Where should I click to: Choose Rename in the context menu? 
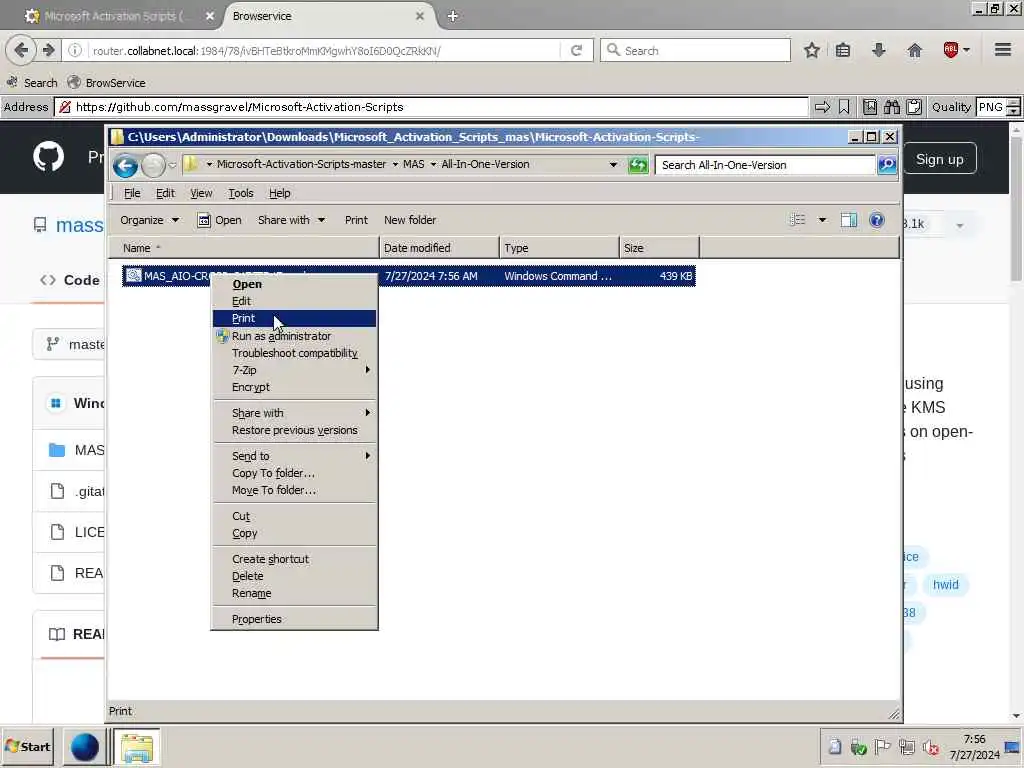pos(295,593)
